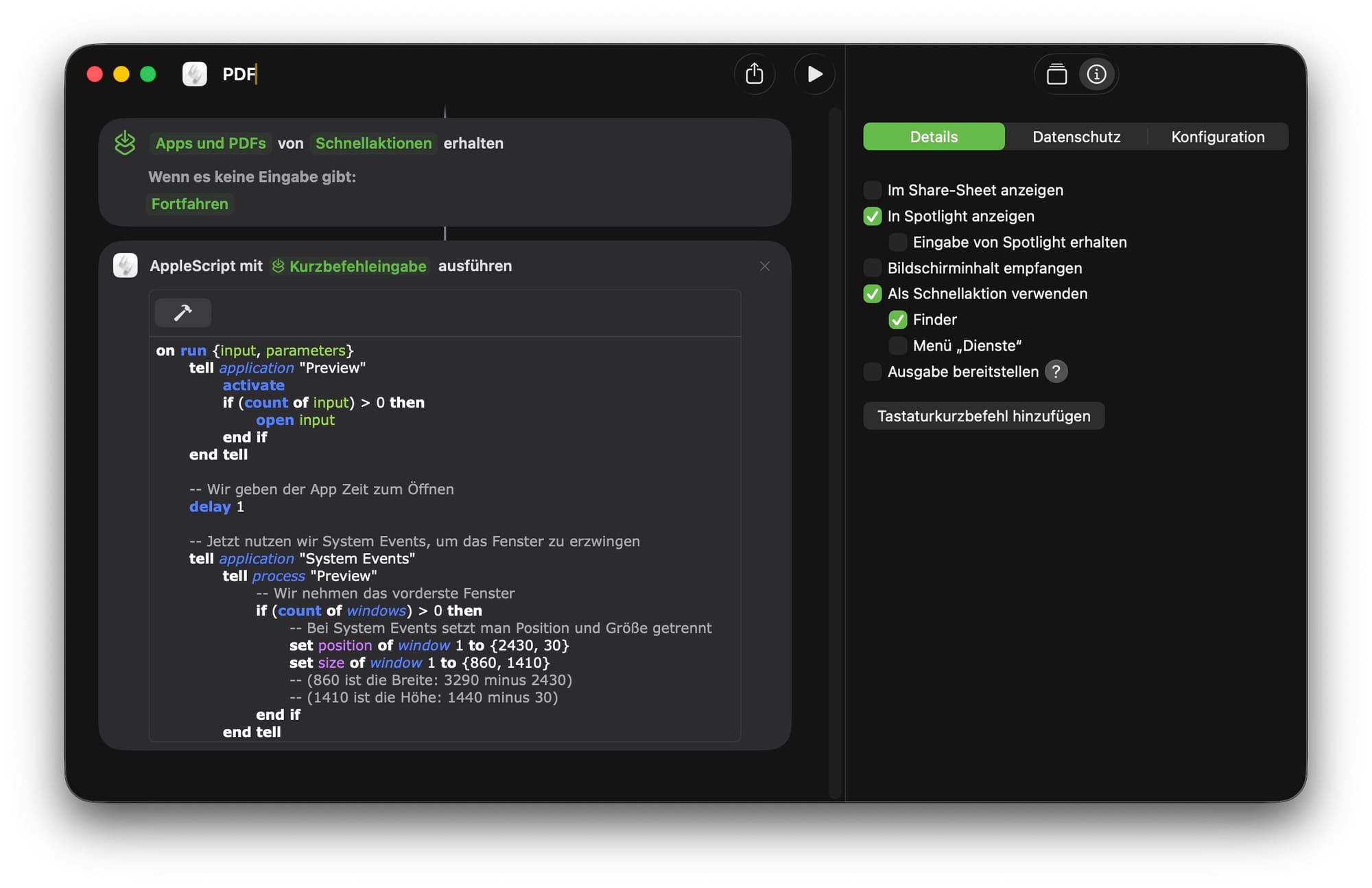Click the info details icon

point(1096,73)
